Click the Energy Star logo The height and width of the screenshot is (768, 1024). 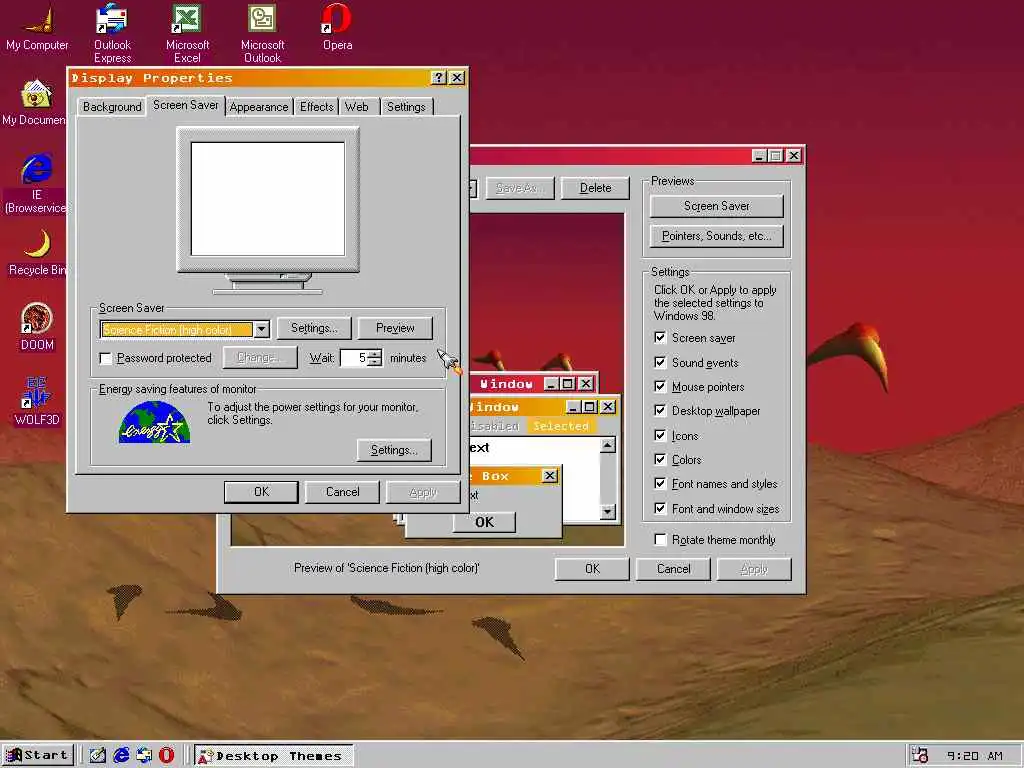point(154,423)
